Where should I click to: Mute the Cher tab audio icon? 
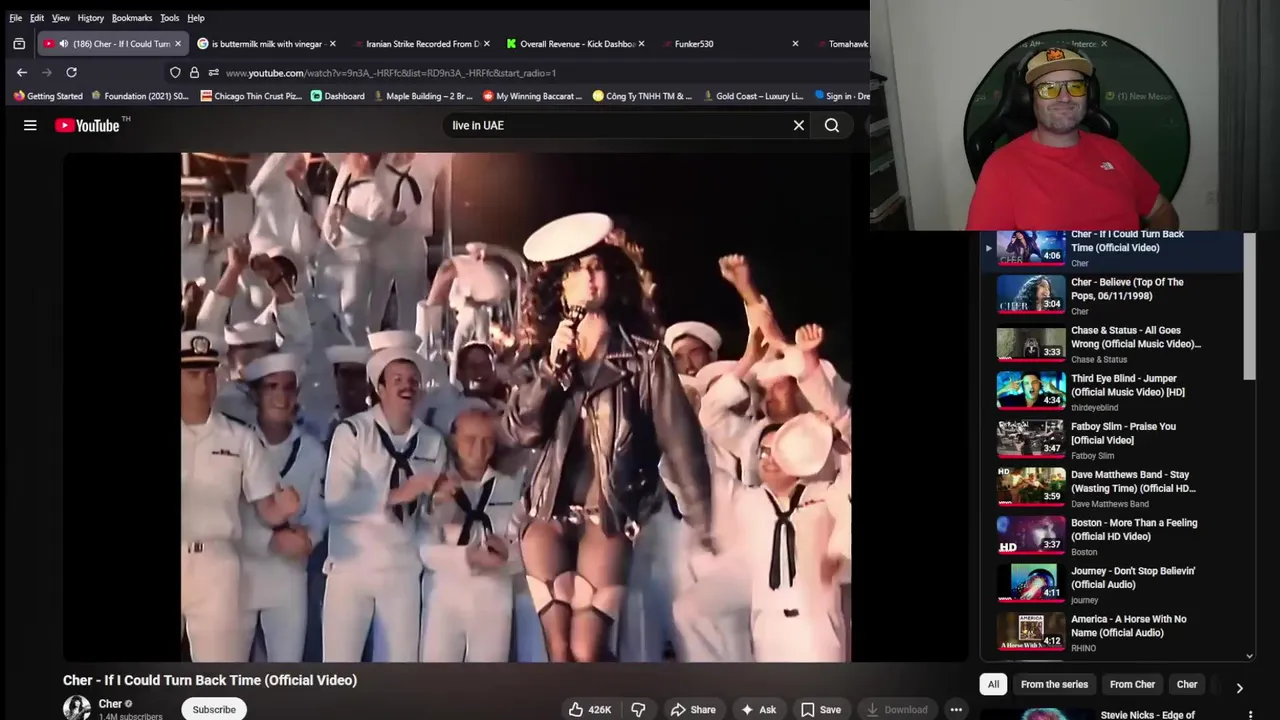coord(63,44)
